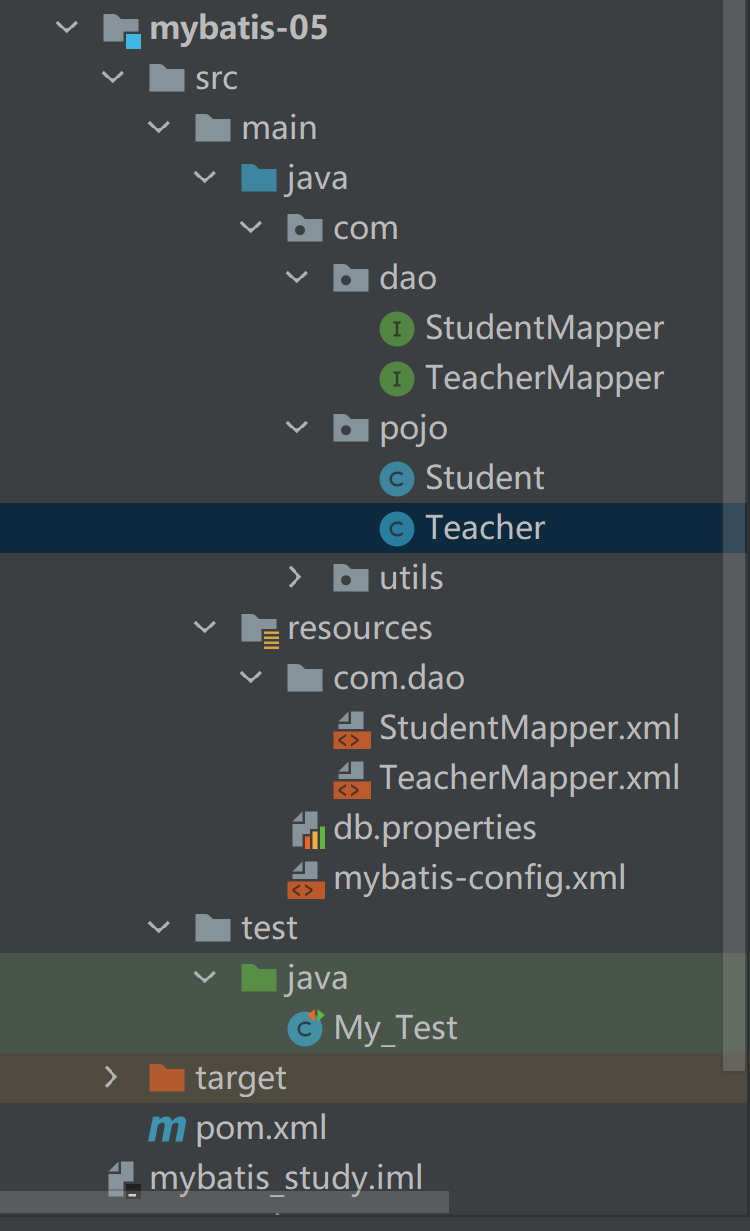Click the StudentMapper.xml file icon

pos(350,728)
